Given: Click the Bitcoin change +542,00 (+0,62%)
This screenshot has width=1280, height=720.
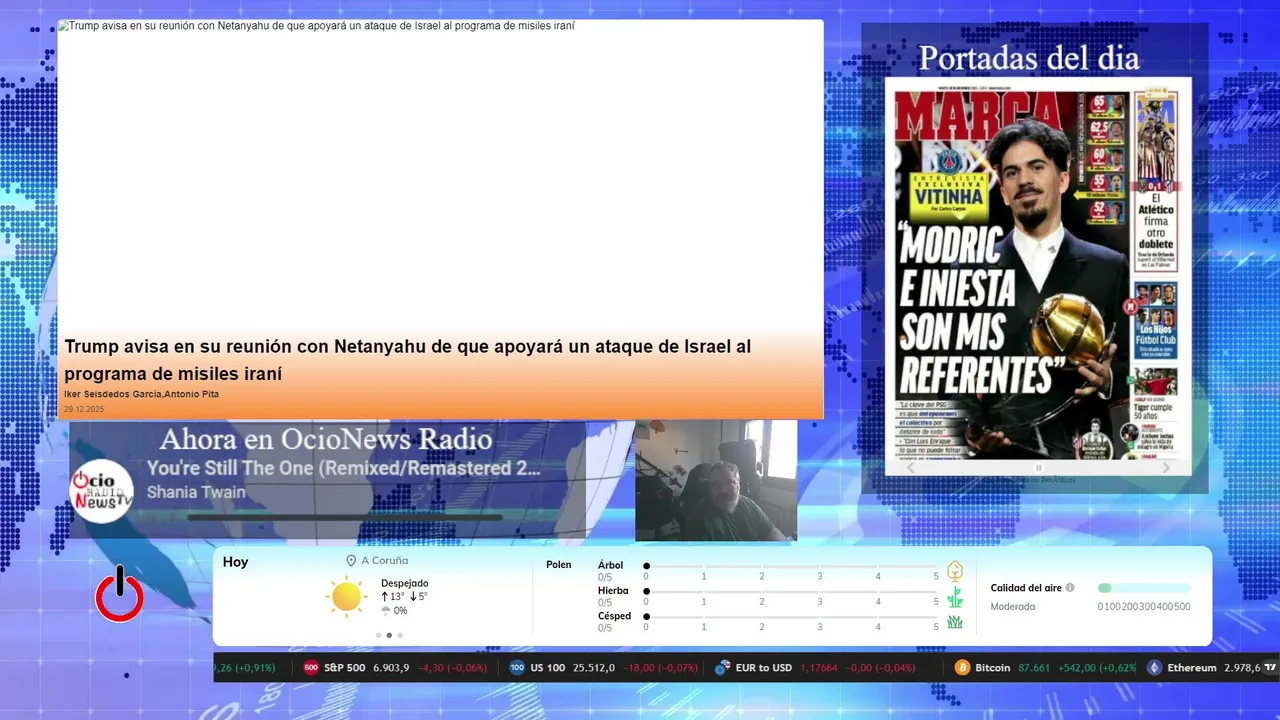Looking at the screenshot, I should 1097,668.
